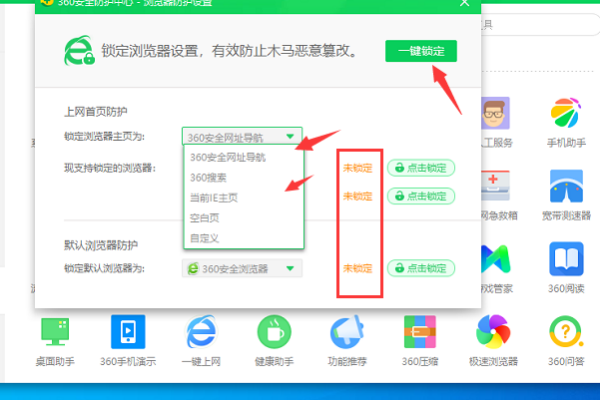Image resolution: width=600 pixels, height=400 pixels.
Task: Close the 浏览器防护设置 dialog
Action: click(x=465, y=3)
